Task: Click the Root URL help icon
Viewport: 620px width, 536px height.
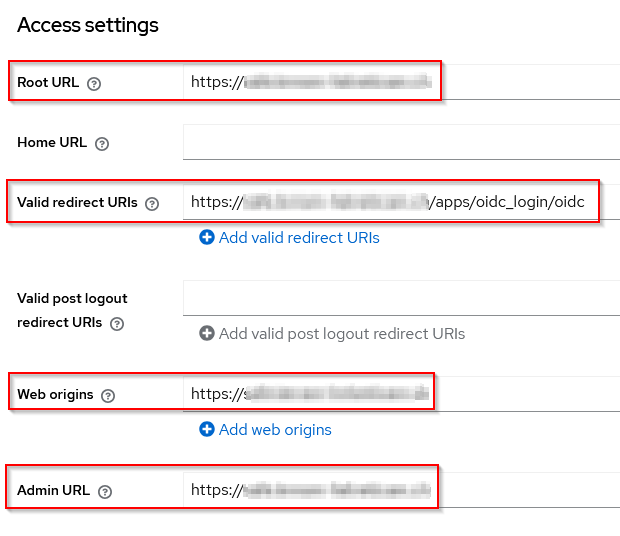Action: (94, 84)
